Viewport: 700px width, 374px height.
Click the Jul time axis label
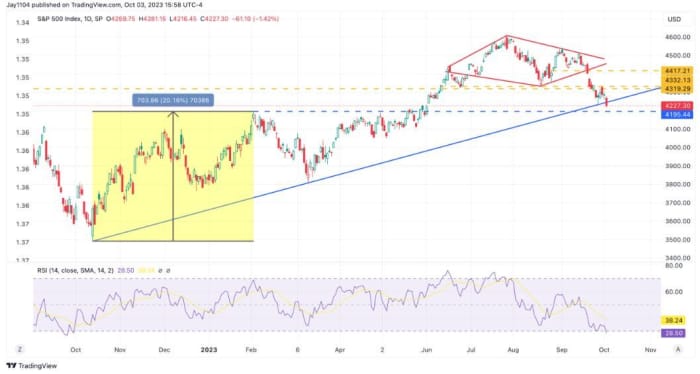(471, 350)
